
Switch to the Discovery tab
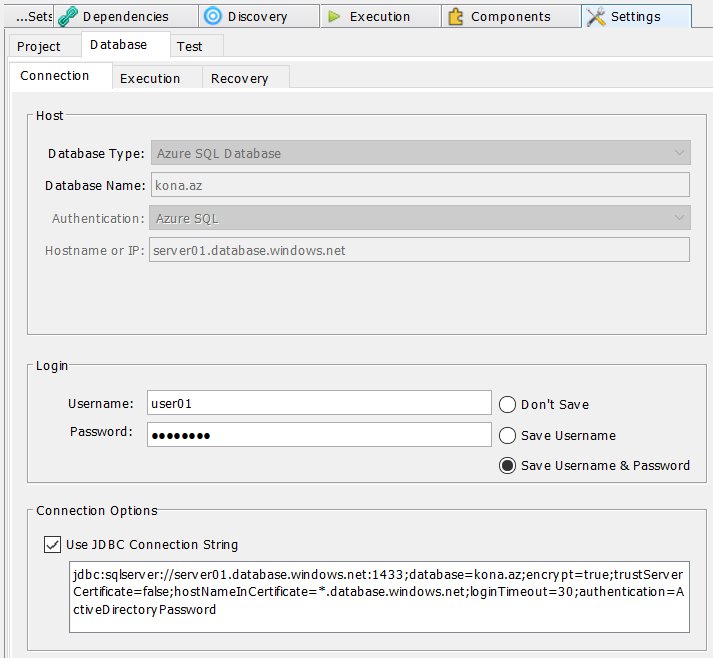coord(258,16)
